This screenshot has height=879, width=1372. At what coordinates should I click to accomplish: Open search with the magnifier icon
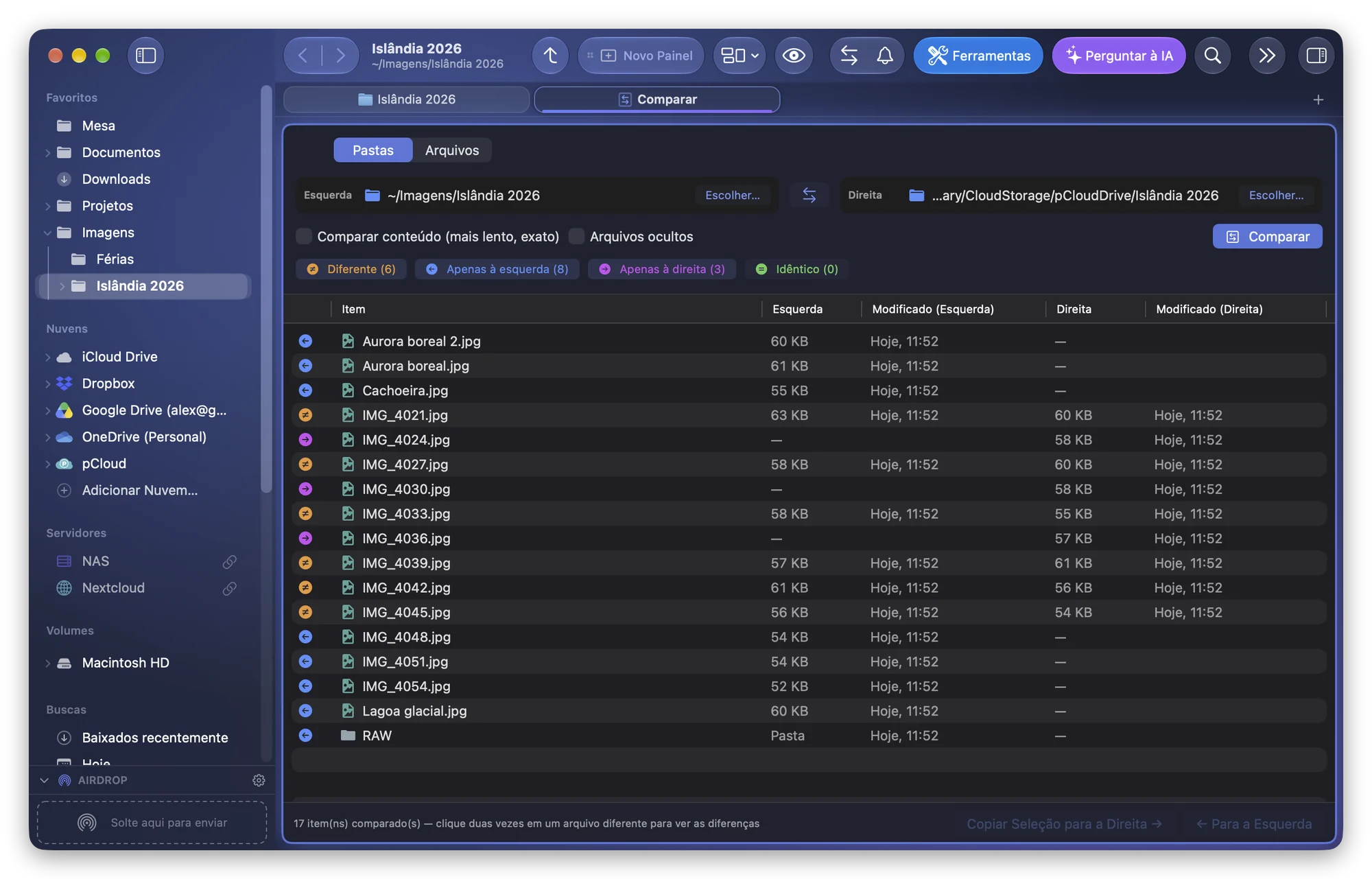tap(1212, 56)
